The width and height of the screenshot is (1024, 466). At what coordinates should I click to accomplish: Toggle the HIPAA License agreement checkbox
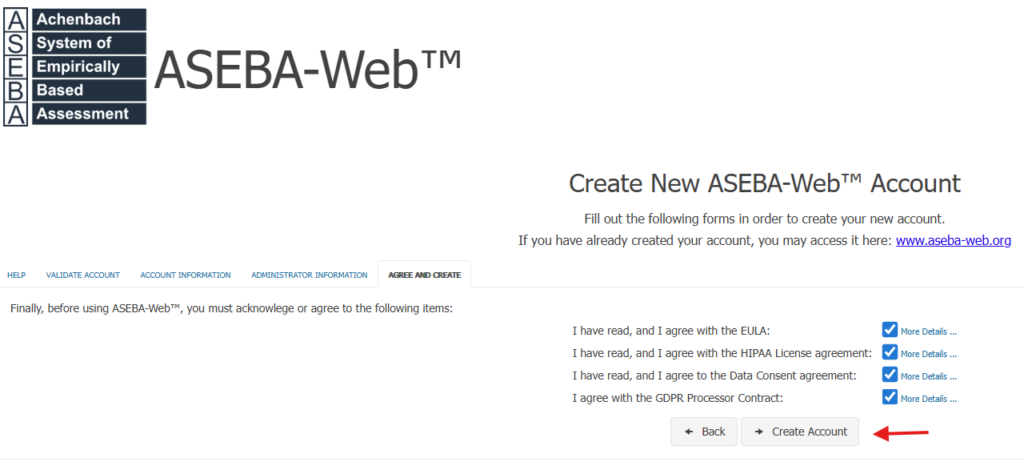click(x=890, y=352)
